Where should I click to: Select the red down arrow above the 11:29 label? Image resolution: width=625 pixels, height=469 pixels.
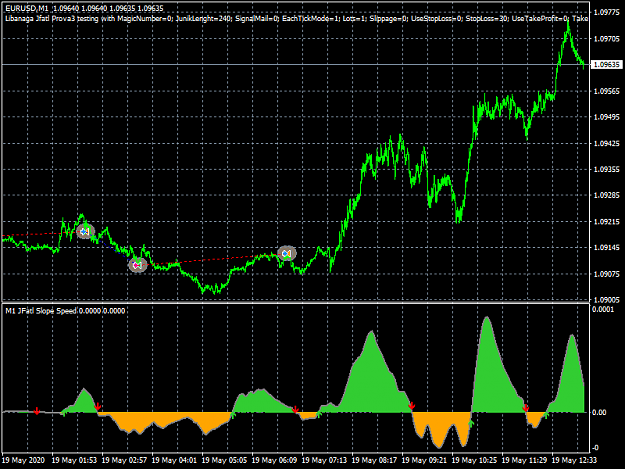526,408
